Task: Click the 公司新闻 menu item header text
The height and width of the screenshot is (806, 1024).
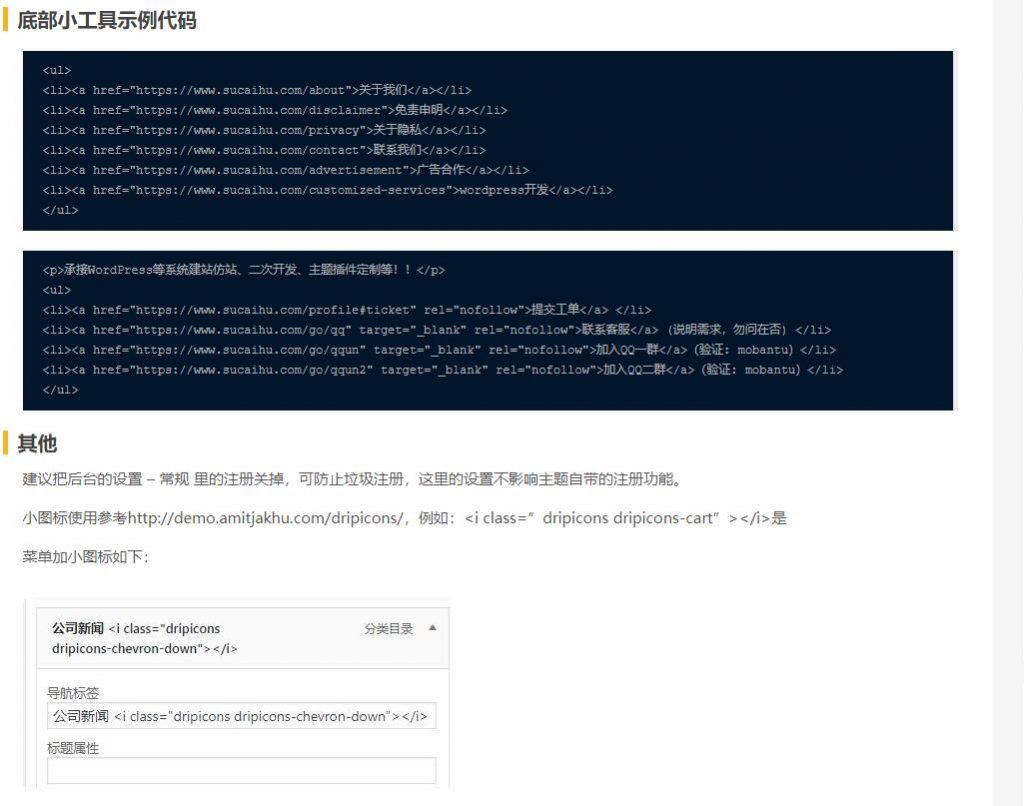Action: [145, 638]
